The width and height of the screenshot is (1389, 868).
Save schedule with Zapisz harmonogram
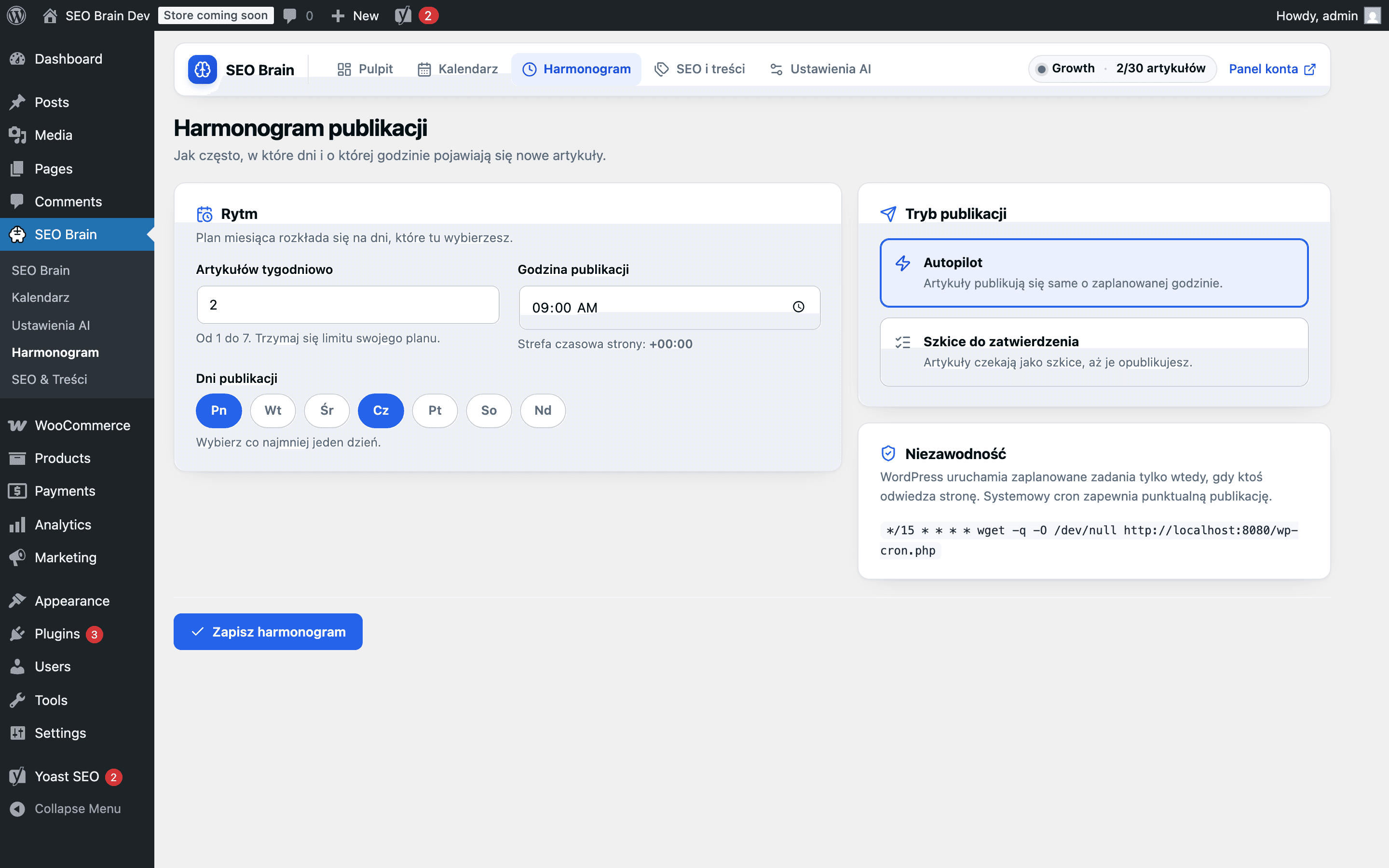pyautogui.click(x=268, y=632)
